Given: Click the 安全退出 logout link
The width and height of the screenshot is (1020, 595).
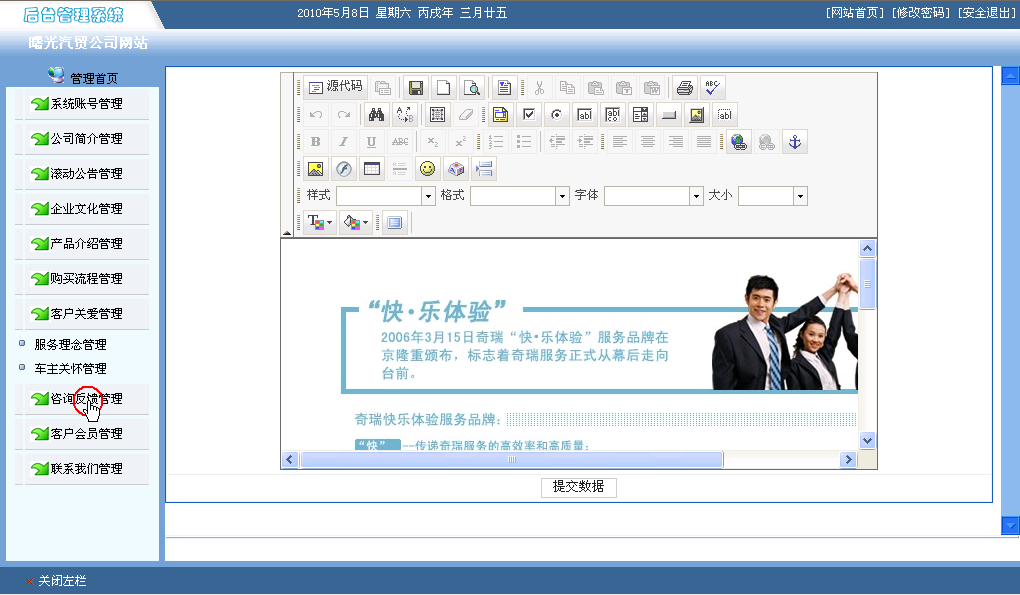Looking at the screenshot, I should 986,13.
